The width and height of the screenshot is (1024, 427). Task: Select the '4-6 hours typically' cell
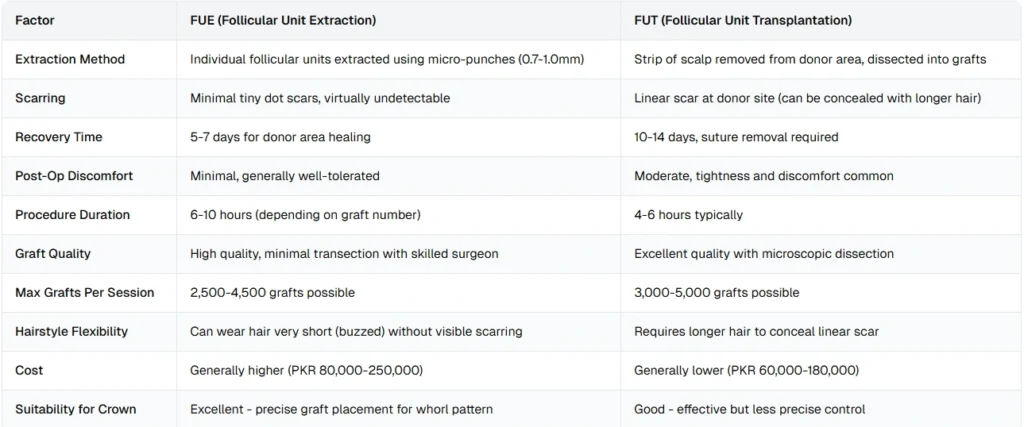point(688,215)
